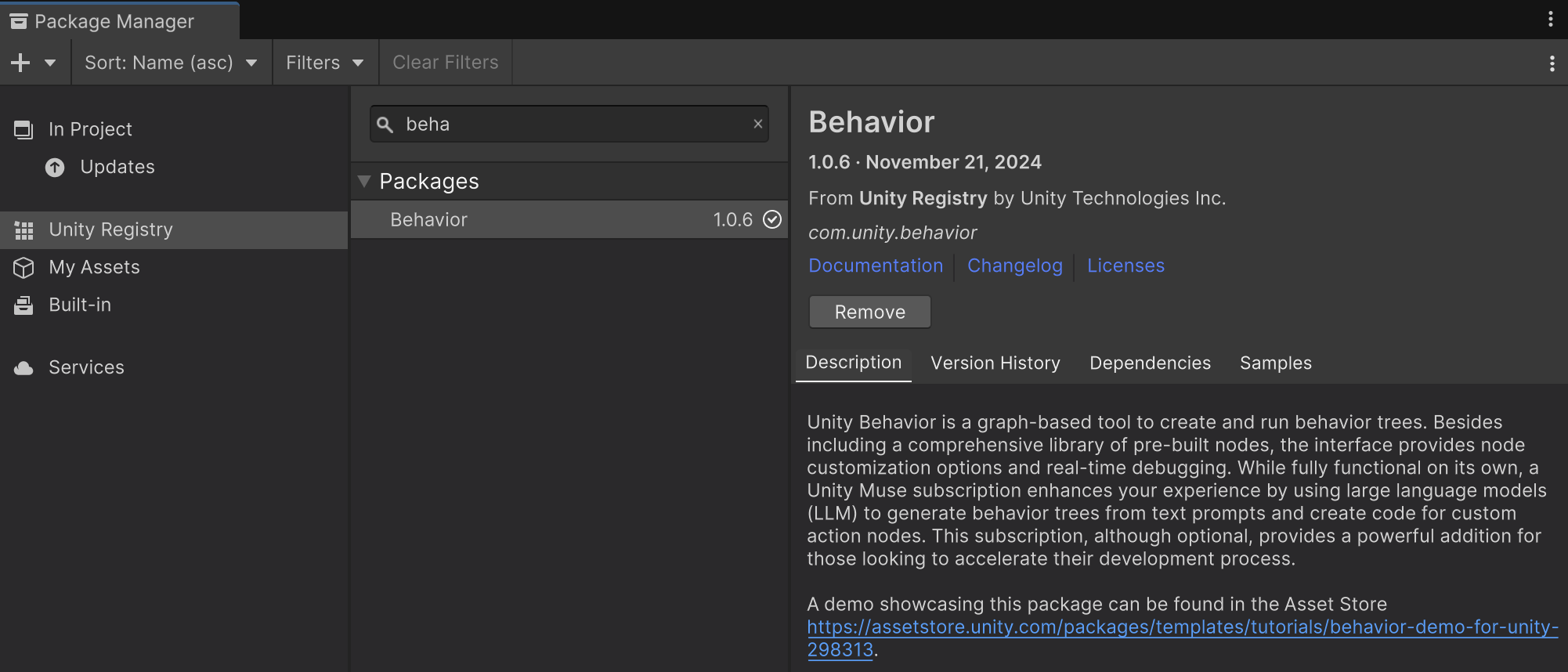The height and width of the screenshot is (672, 1568).
Task: Click the installed checkmark icon beside Behavior
Action: click(x=772, y=220)
